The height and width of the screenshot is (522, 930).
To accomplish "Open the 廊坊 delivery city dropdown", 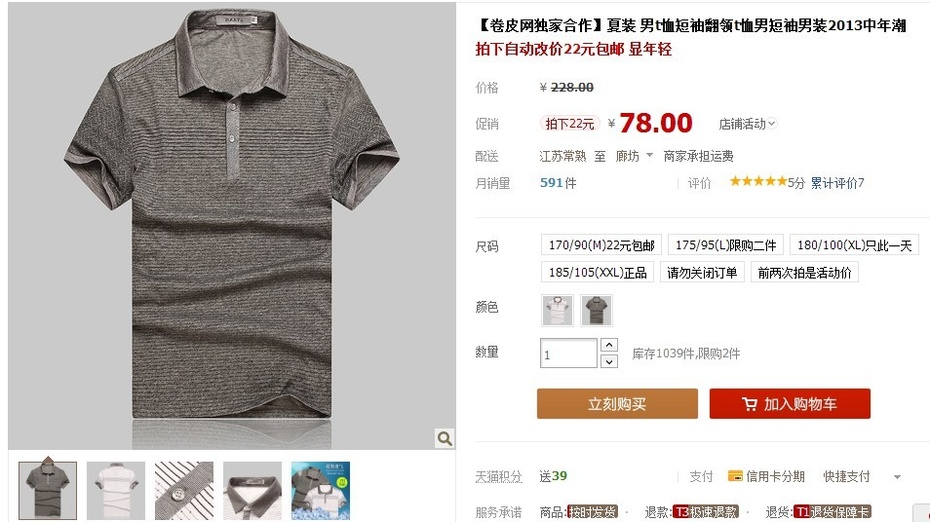I will [x=634, y=156].
